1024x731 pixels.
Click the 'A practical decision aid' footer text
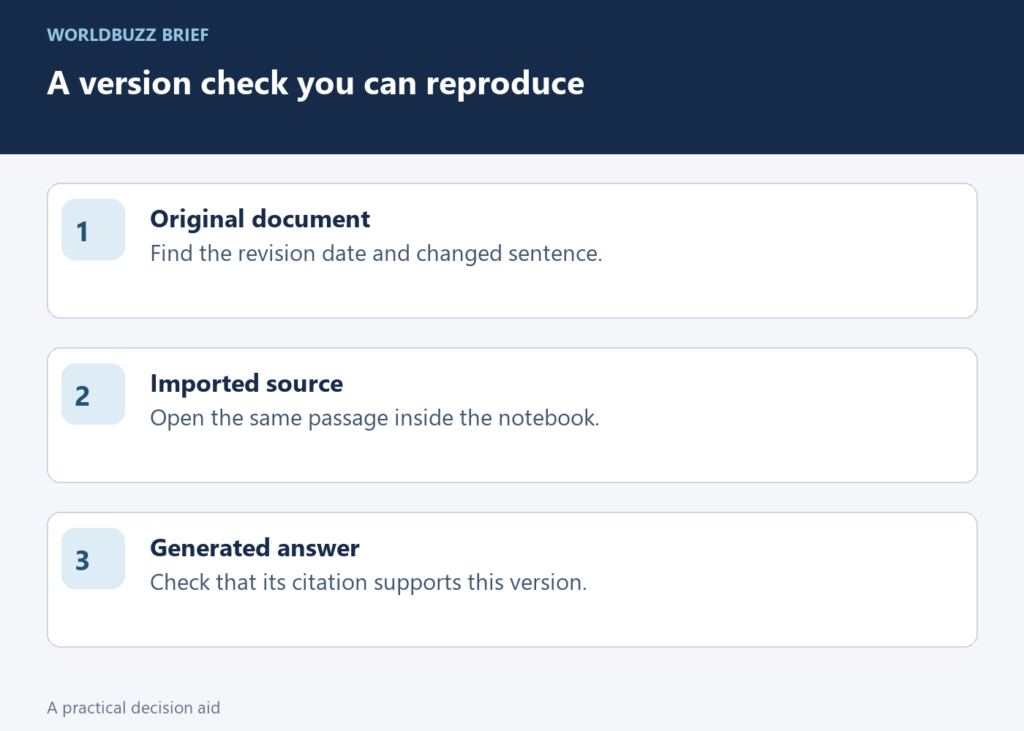[x=133, y=708]
